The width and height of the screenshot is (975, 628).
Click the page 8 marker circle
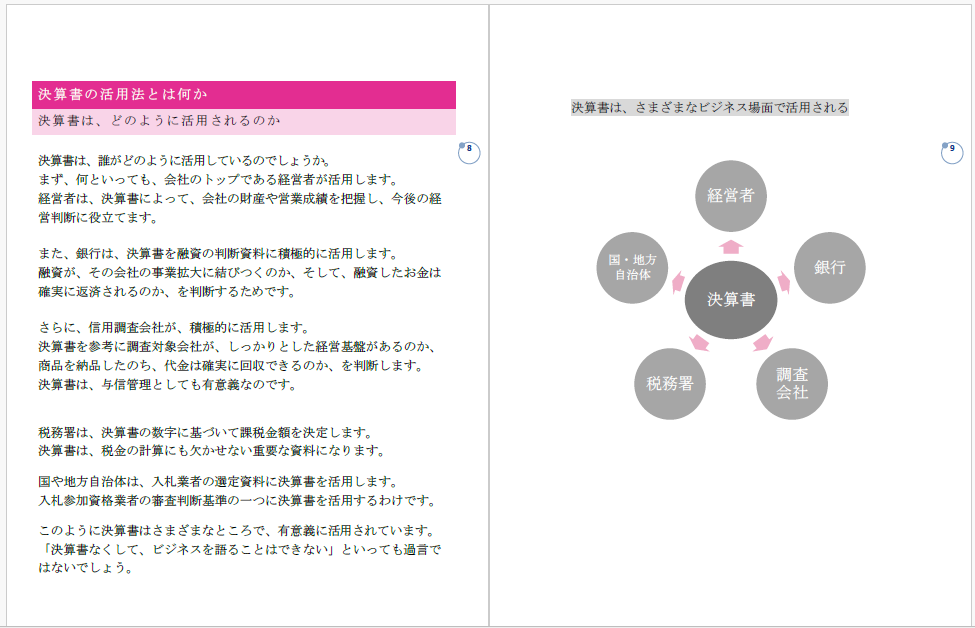(469, 152)
